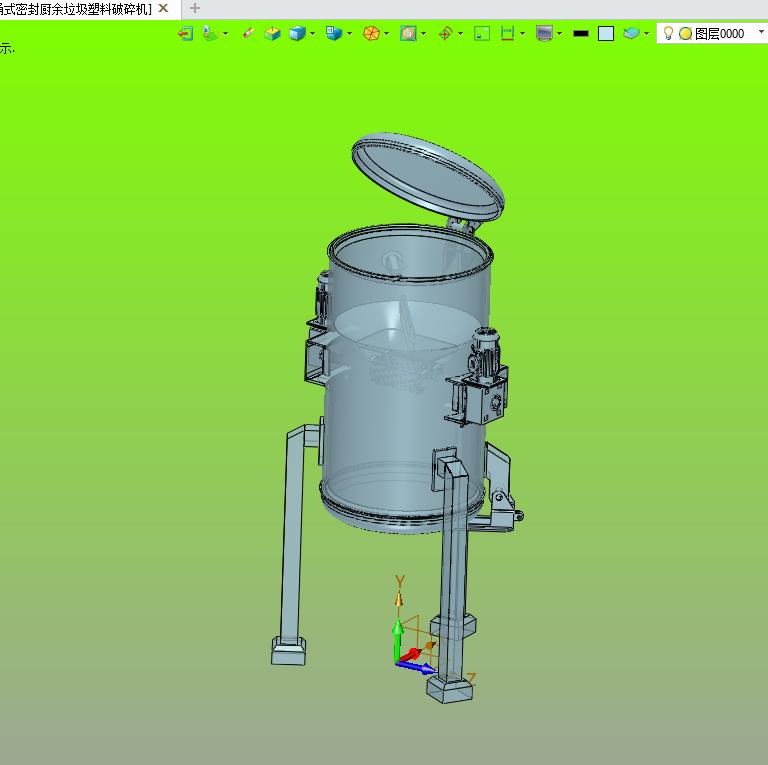The image size is (768, 765).
Task: Toggle the layer lightbulb visibility icon
Action: click(669, 33)
